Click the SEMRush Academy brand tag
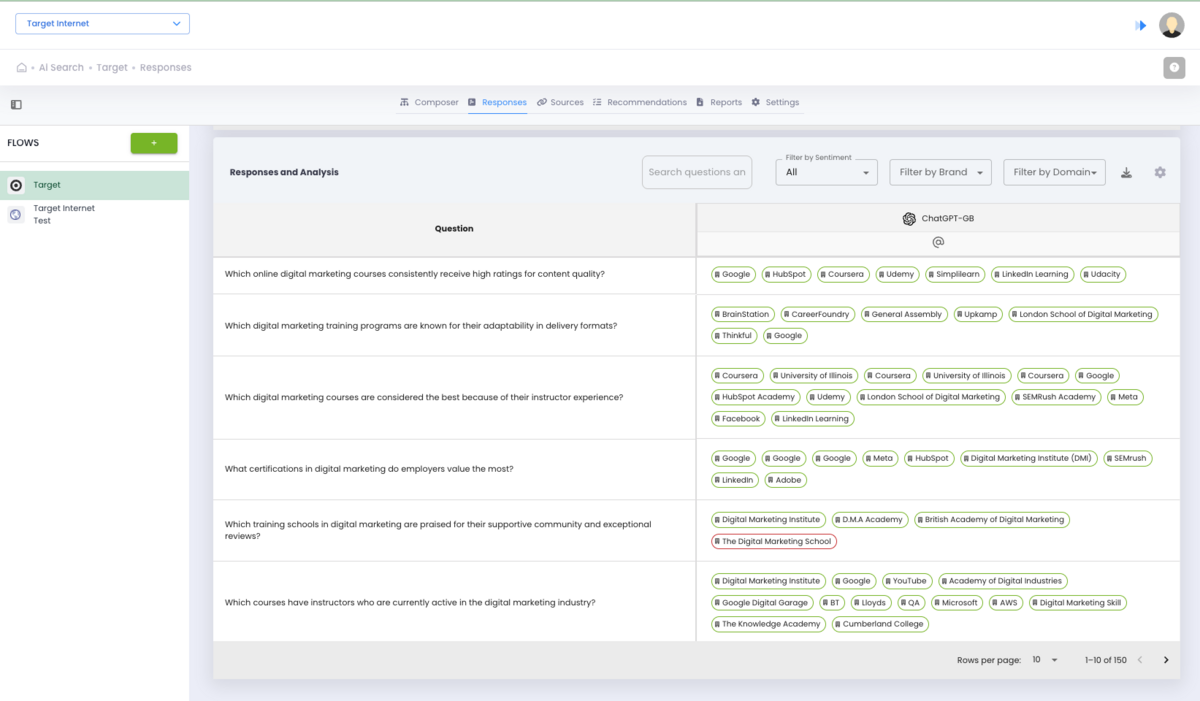Screen dimensions: 1200x701 tap(1056, 397)
